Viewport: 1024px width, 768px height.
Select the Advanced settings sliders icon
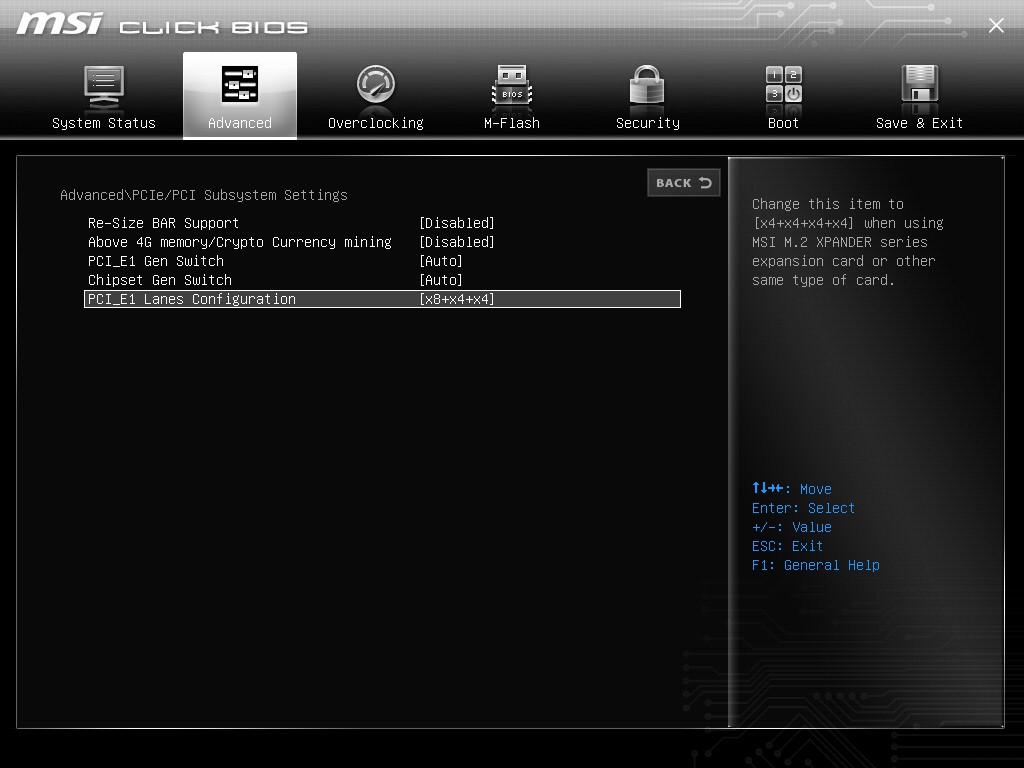point(240,84)
